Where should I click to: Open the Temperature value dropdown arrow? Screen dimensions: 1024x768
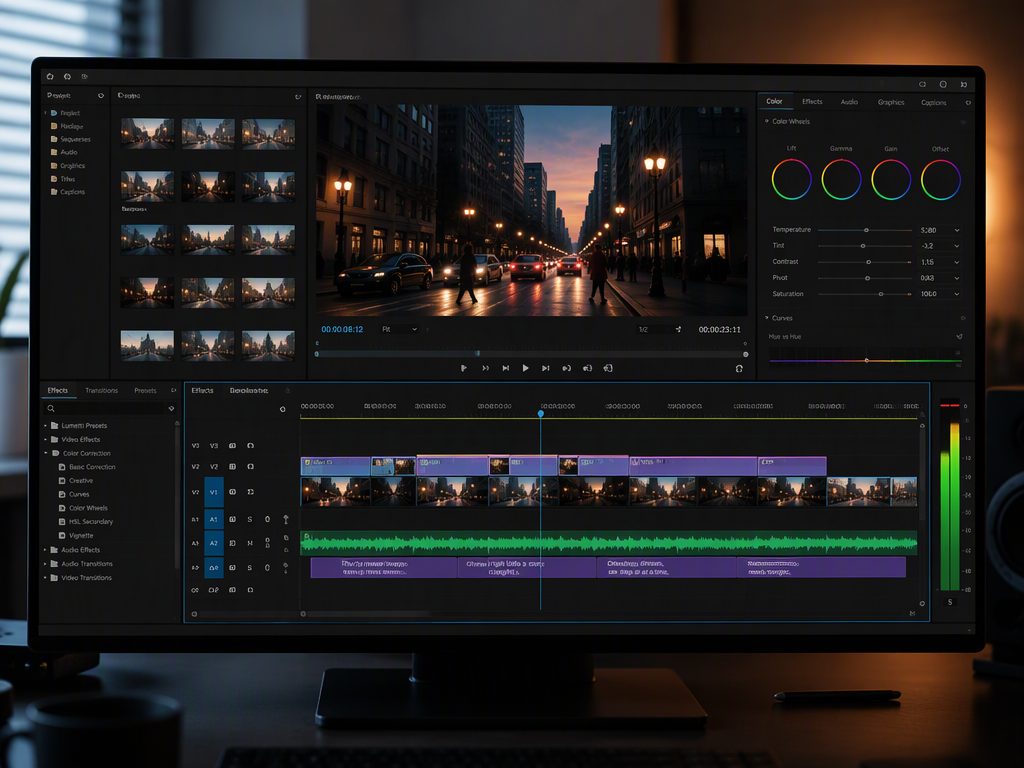(x=957, y=230)
